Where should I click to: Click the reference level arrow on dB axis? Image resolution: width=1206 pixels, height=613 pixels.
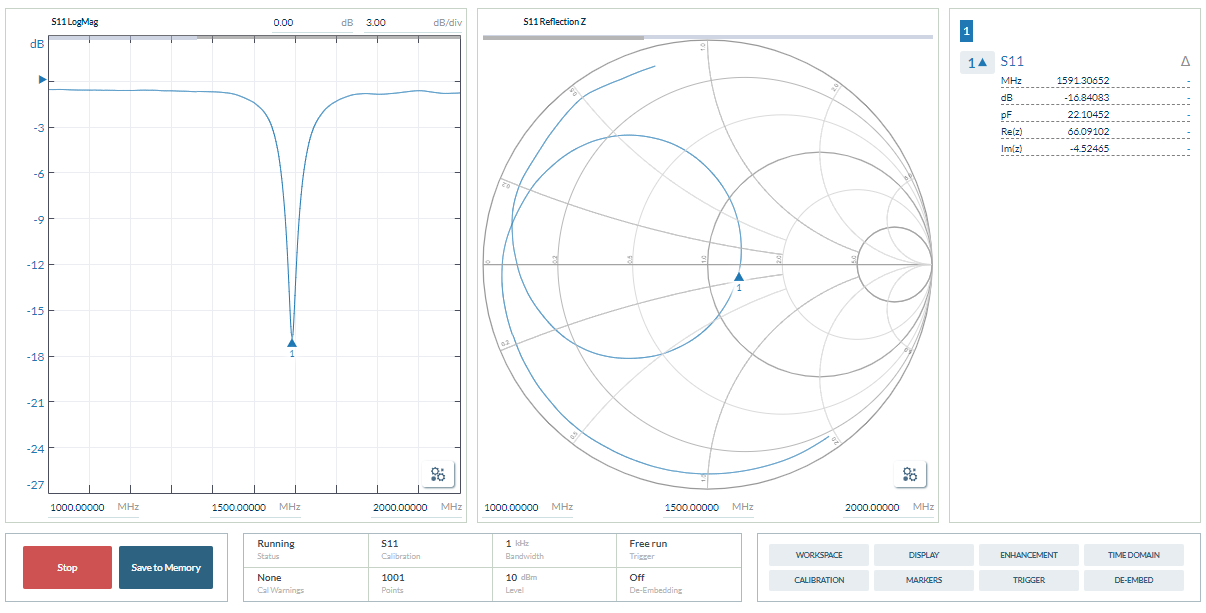pyautogui.click(x=42, y=79)
